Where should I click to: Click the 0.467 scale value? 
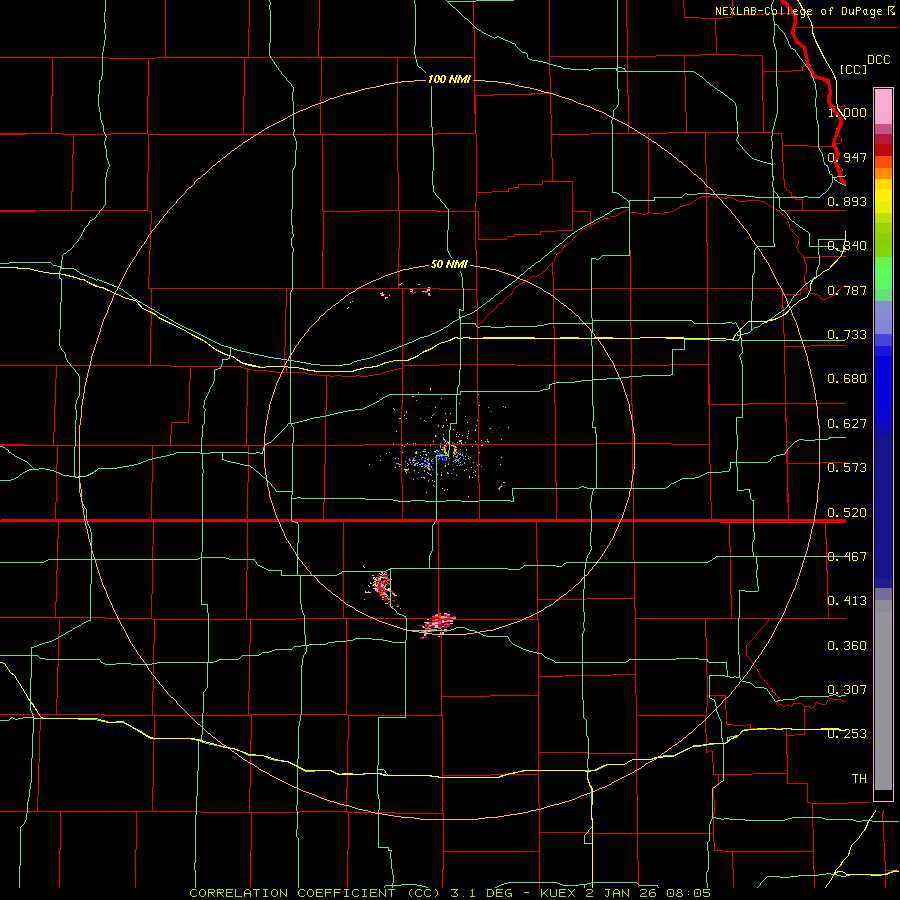[x=847, y=557]
